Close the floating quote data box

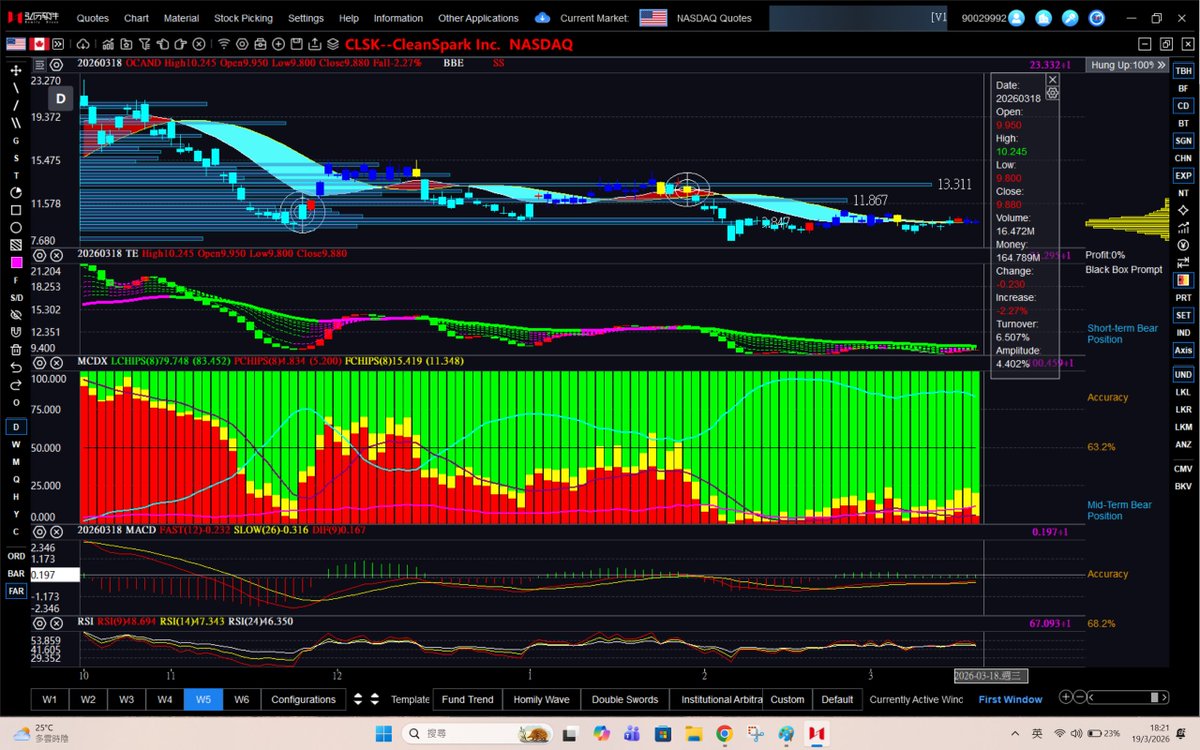[1052, 79]
